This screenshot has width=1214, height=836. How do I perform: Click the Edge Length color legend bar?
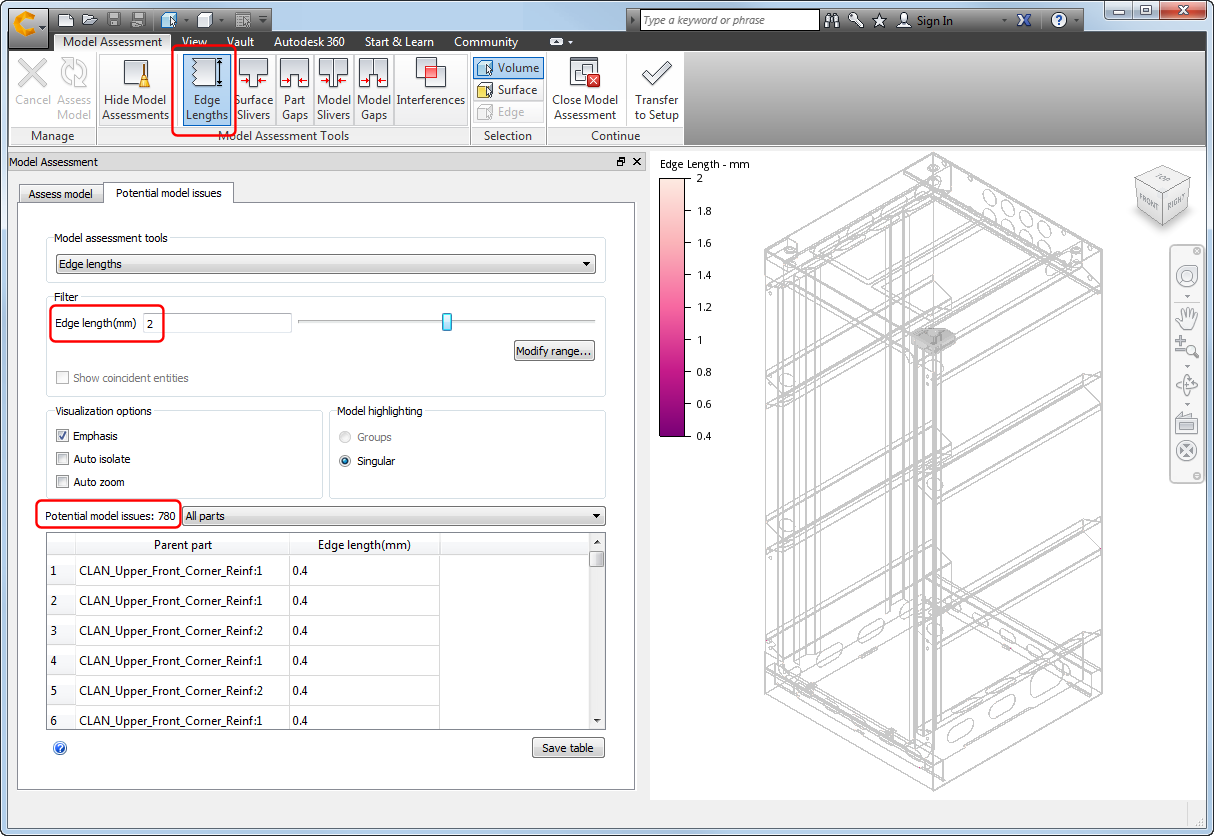pyautogui.click(x=671, y=306)
